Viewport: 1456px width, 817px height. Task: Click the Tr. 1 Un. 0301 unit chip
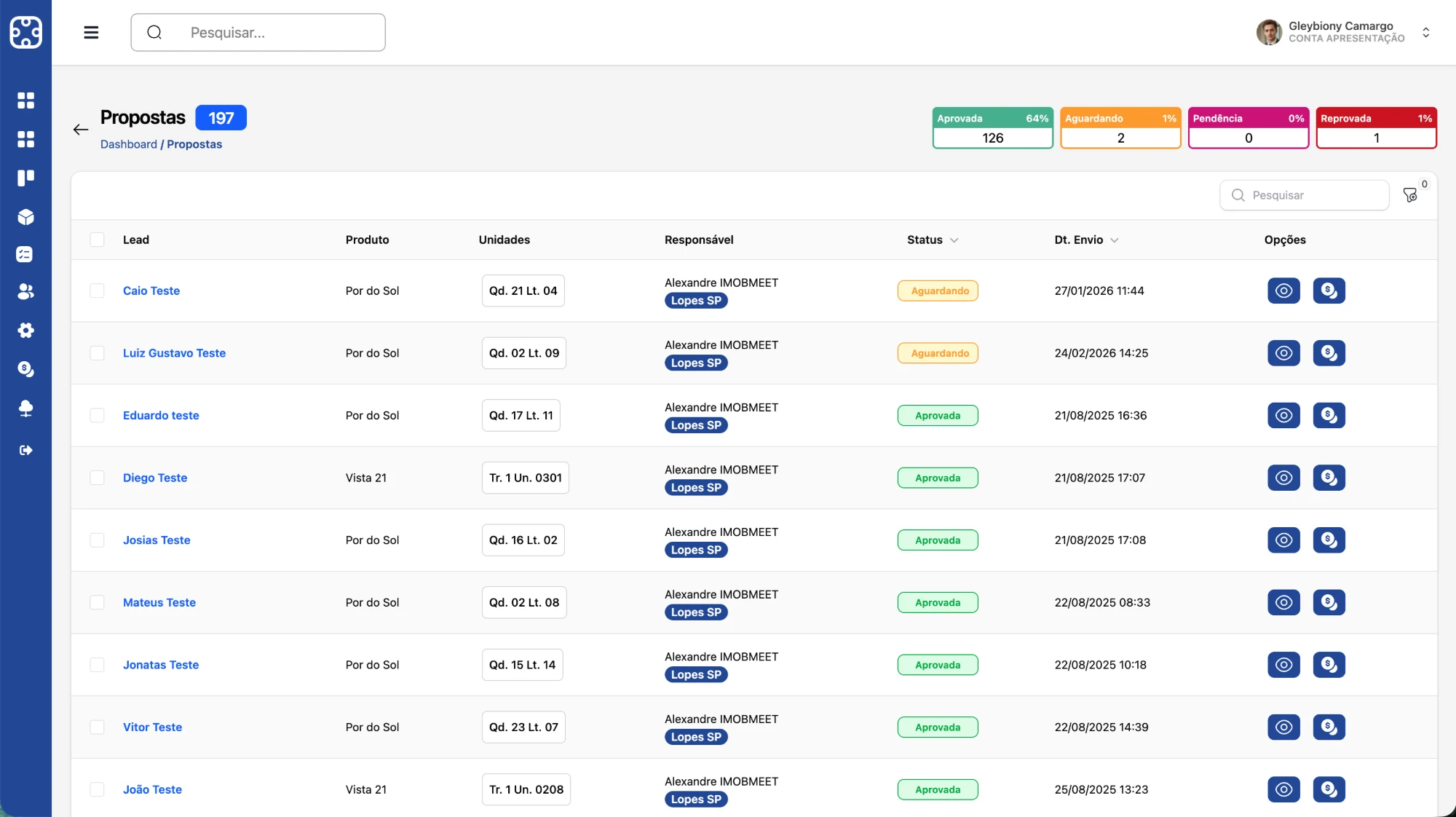point(525,478)
